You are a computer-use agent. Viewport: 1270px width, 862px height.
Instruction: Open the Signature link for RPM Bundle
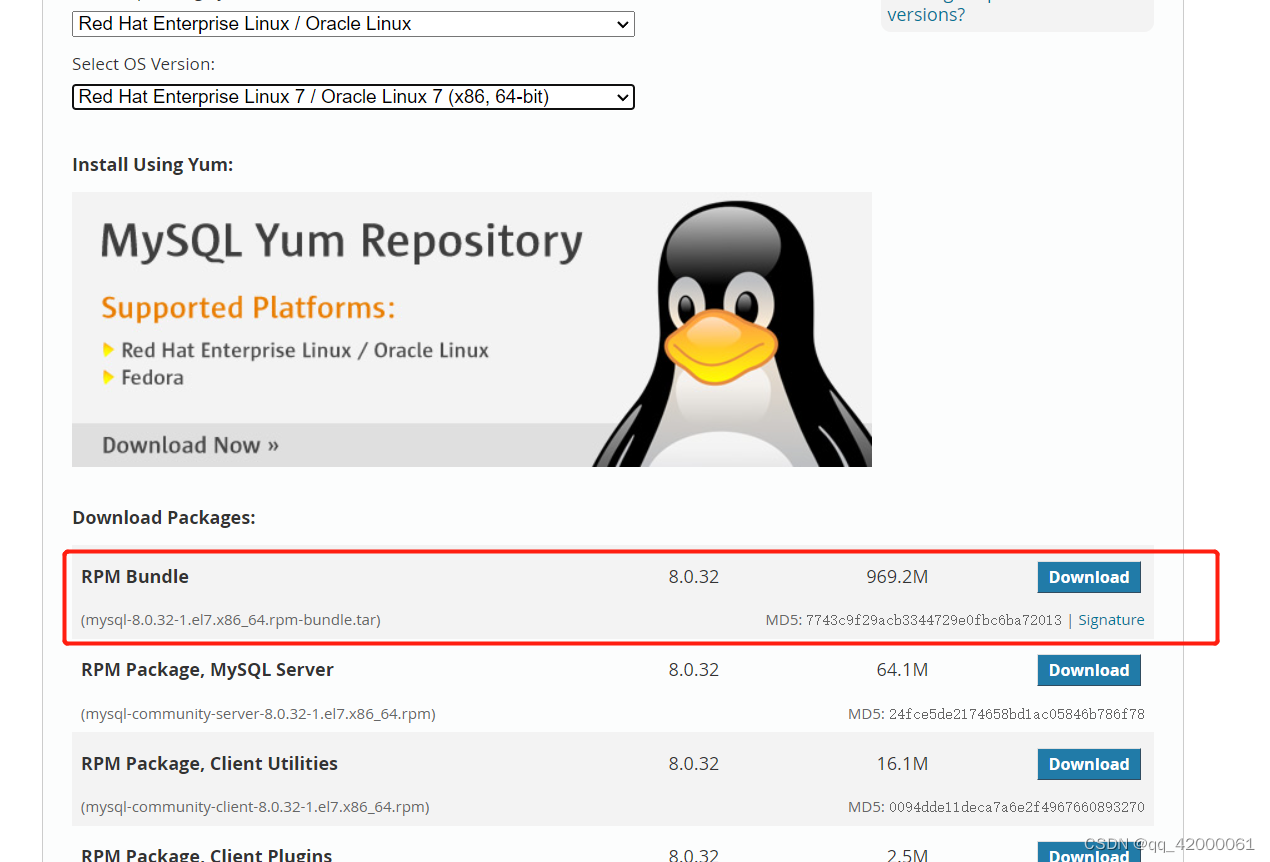click(1111, 620)
